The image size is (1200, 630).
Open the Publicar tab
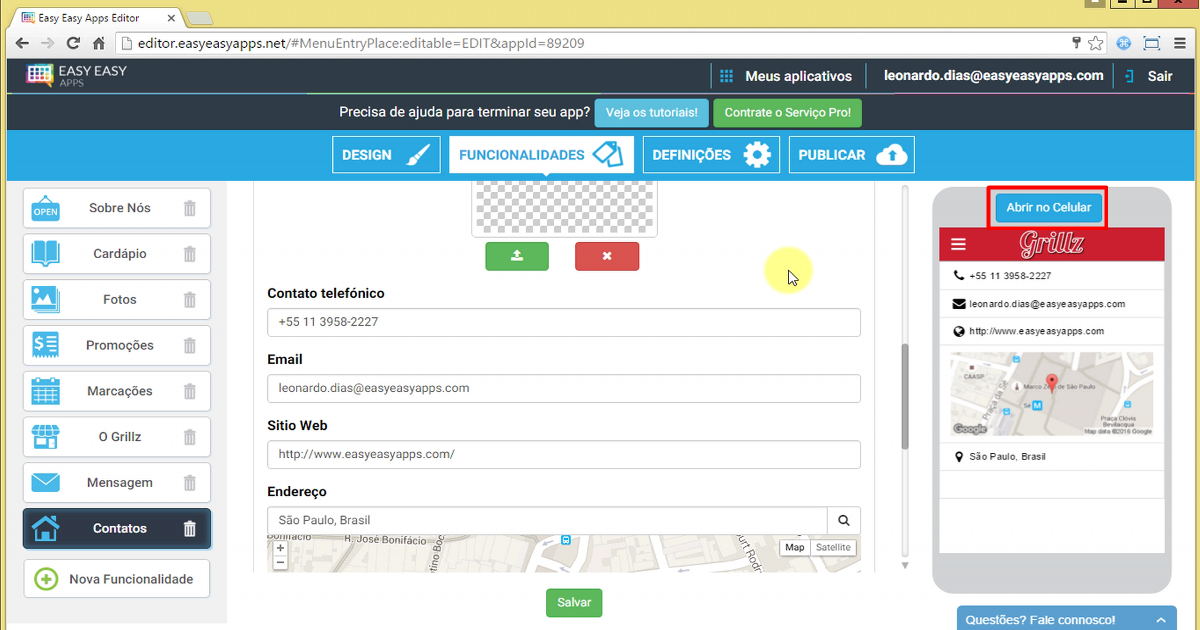851,155
